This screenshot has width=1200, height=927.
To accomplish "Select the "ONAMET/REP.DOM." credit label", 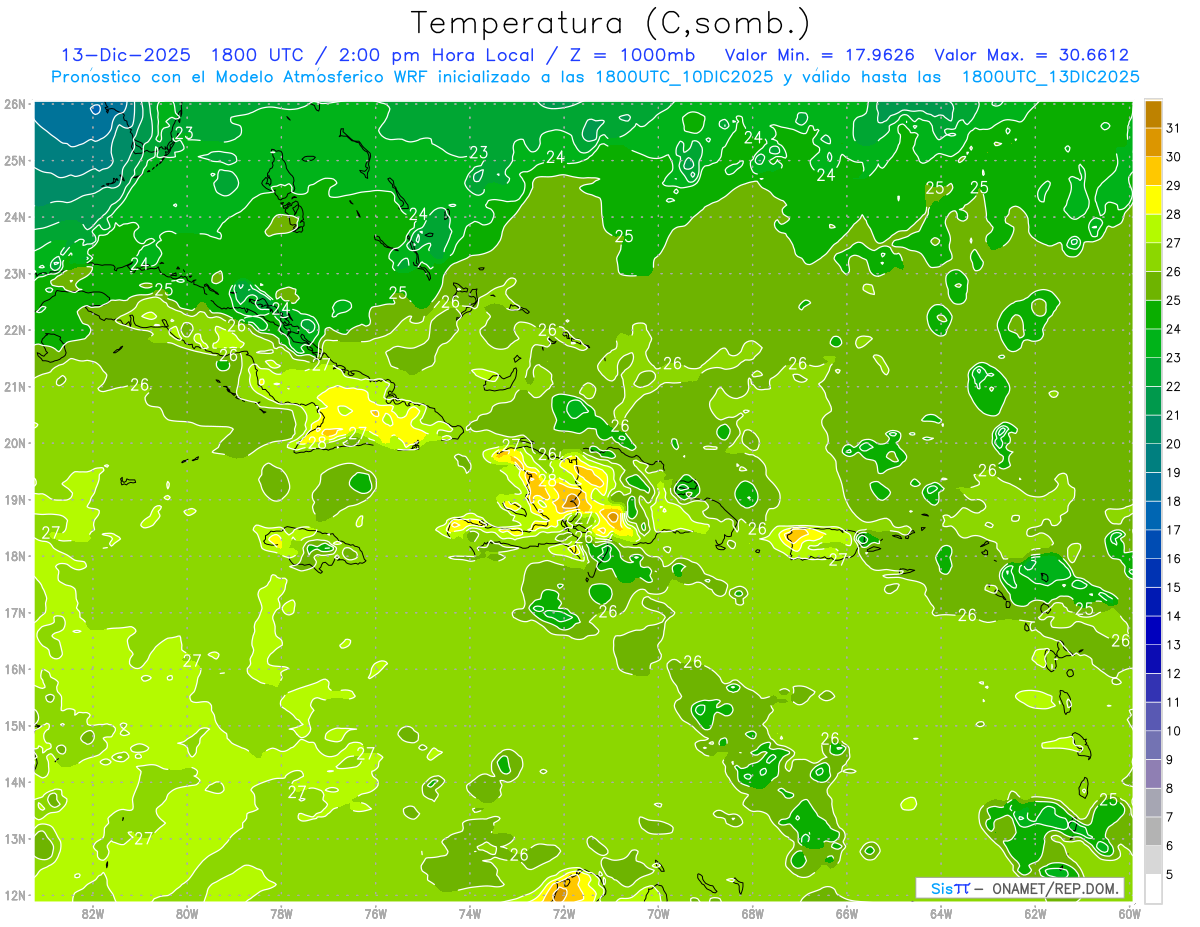I will click(1056, 888).
